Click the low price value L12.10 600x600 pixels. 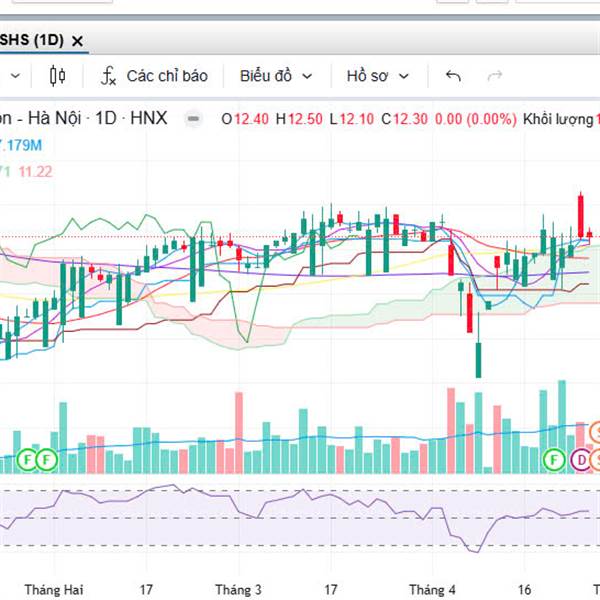[x=352, y=119]
